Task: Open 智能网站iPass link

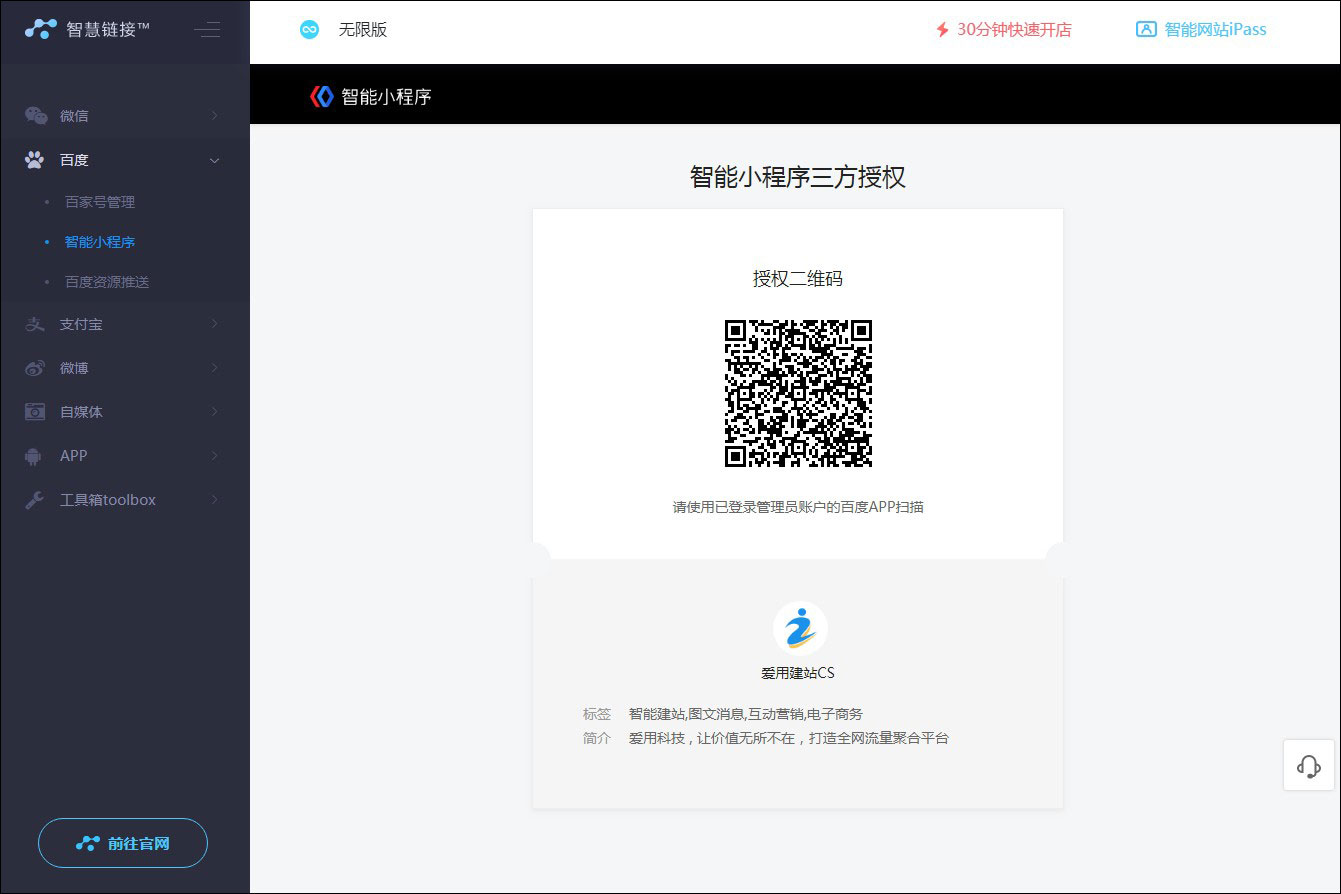Action: (1215, 30)
